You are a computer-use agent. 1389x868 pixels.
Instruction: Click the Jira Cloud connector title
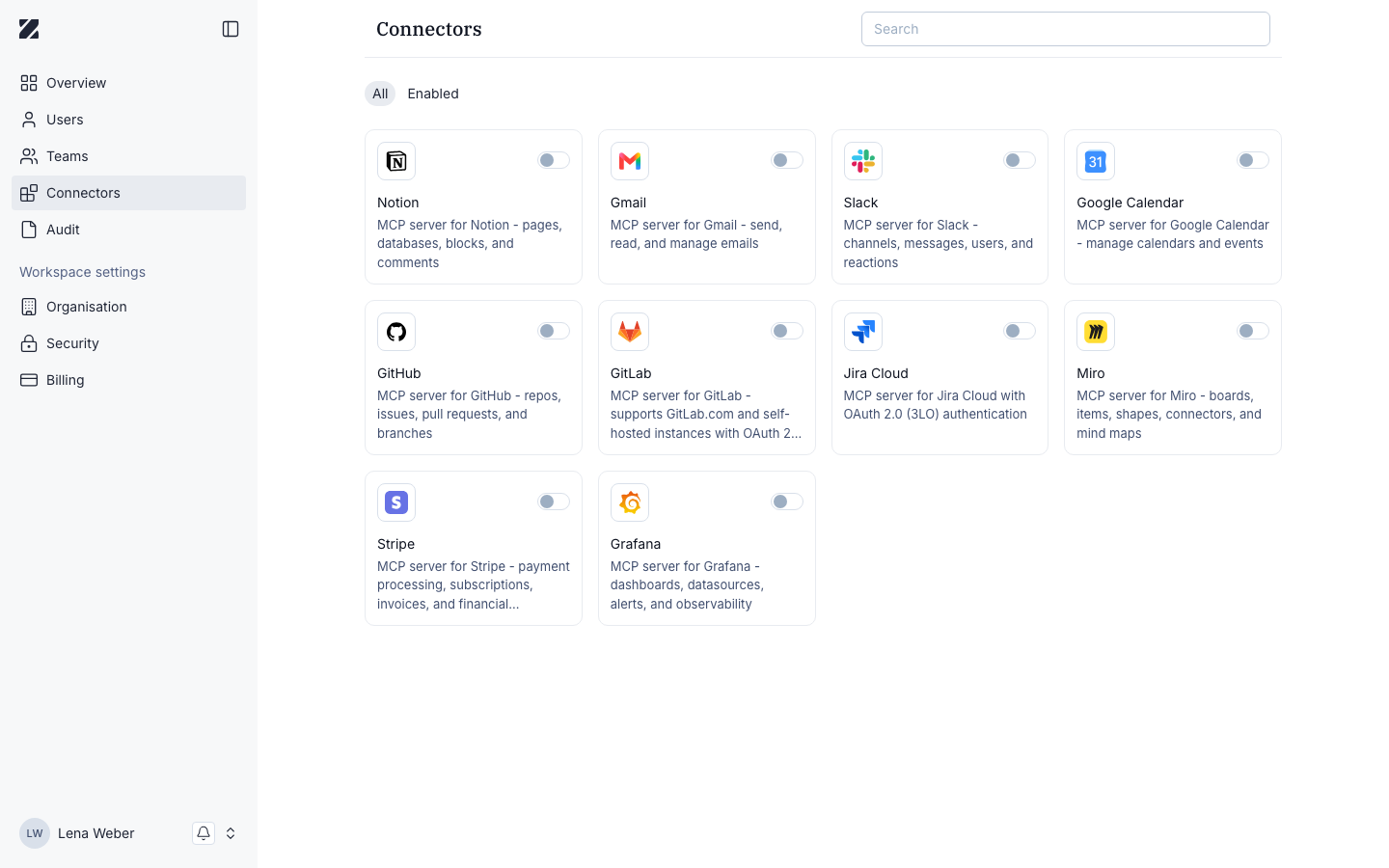[876, 373]
